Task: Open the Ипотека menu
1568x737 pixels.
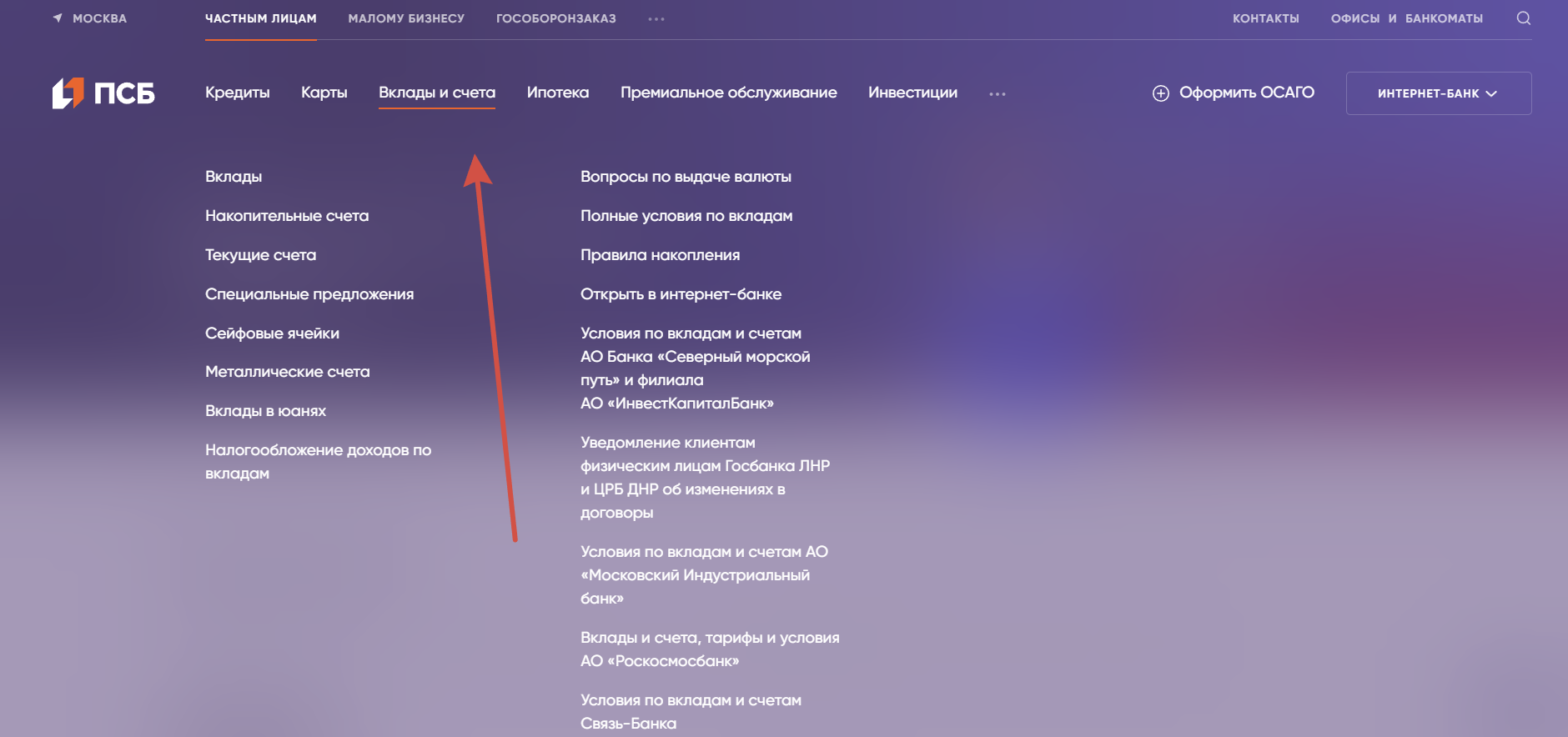Action: [558, 93]
